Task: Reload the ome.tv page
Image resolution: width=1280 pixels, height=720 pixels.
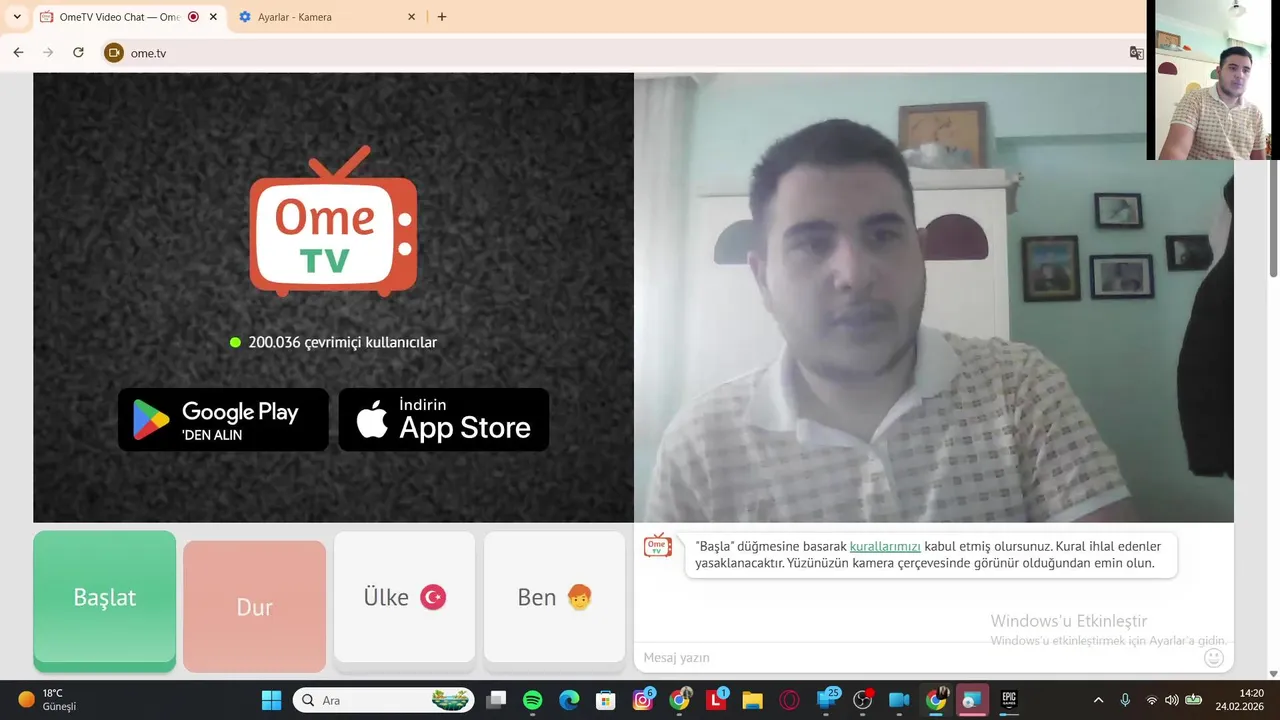Action: click(78, 53)
